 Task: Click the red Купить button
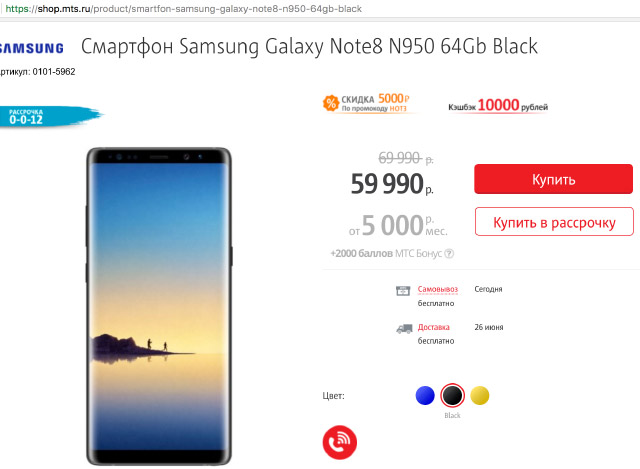(553, 179)
